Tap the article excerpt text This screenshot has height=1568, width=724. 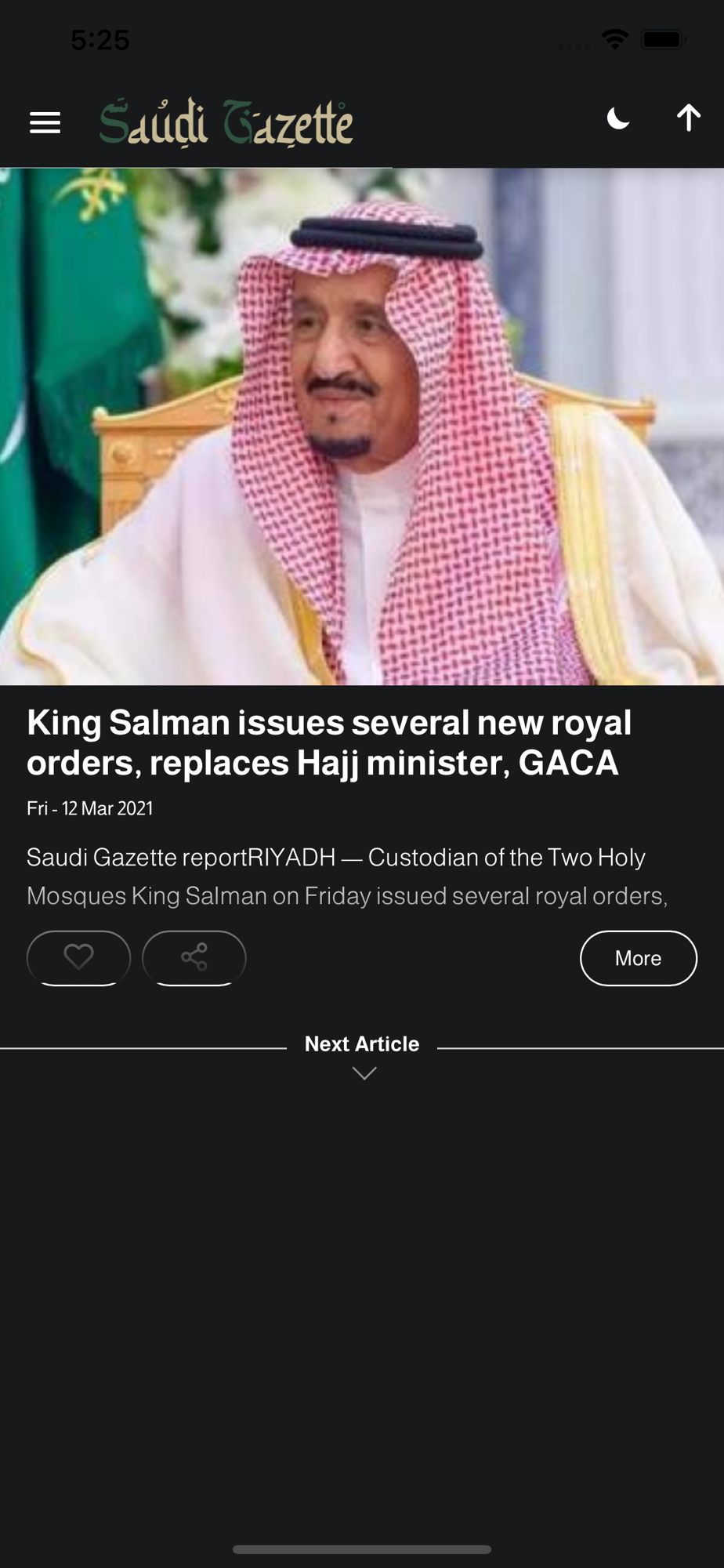(x=347, y=877)
